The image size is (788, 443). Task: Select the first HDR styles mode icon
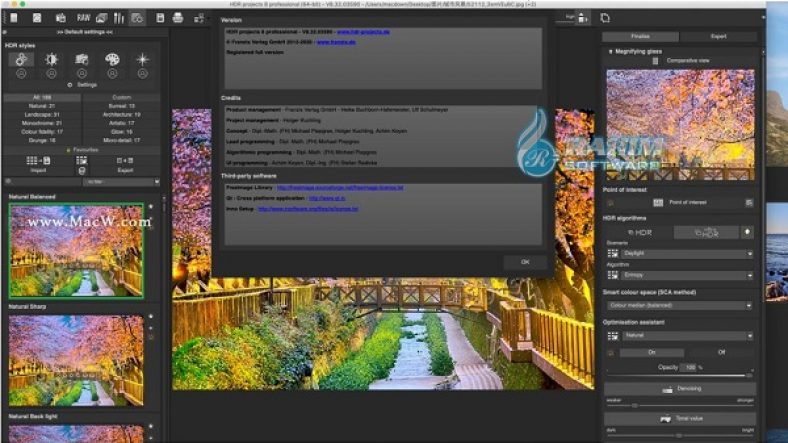click(21, 59)
